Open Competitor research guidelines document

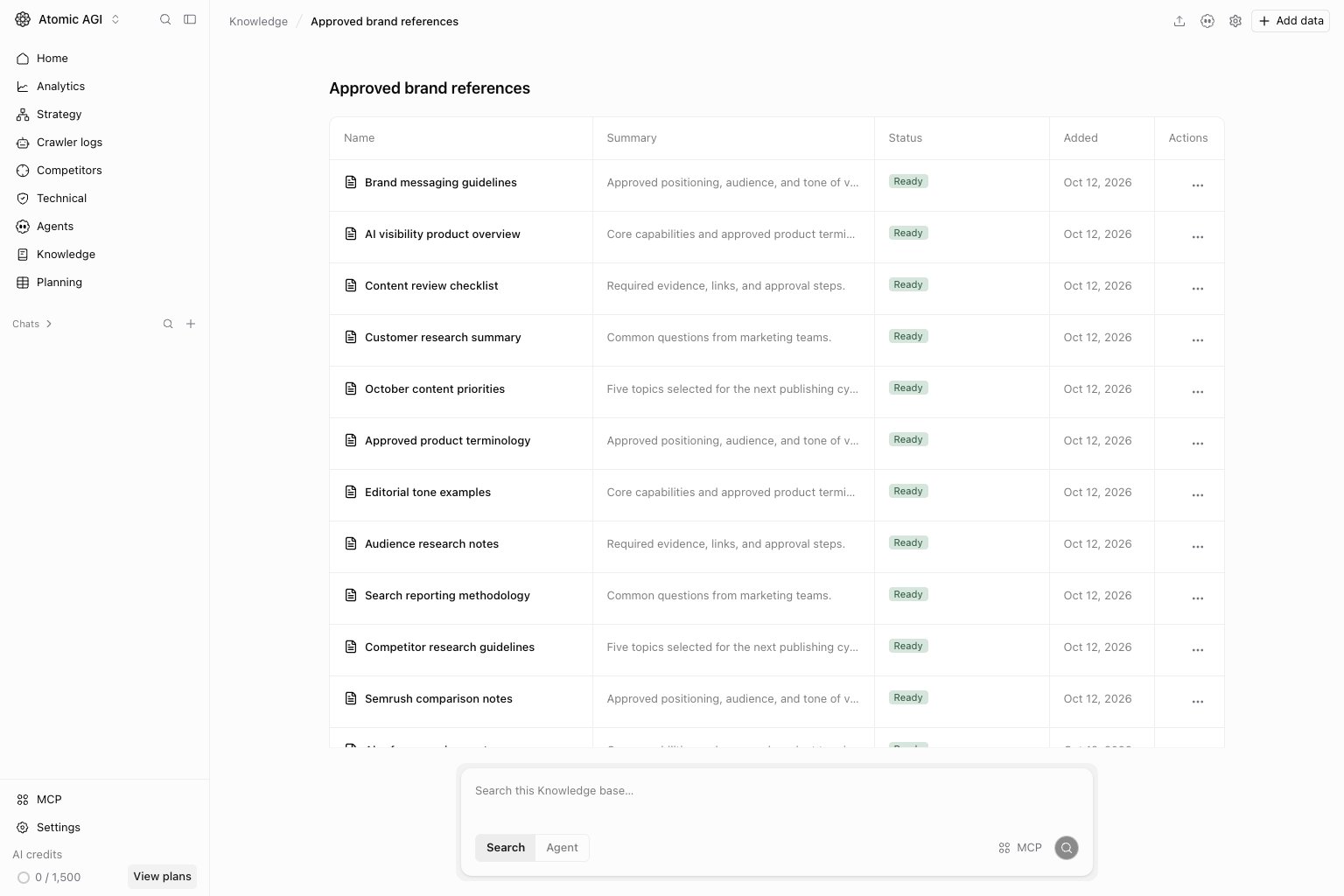[450, 647]
